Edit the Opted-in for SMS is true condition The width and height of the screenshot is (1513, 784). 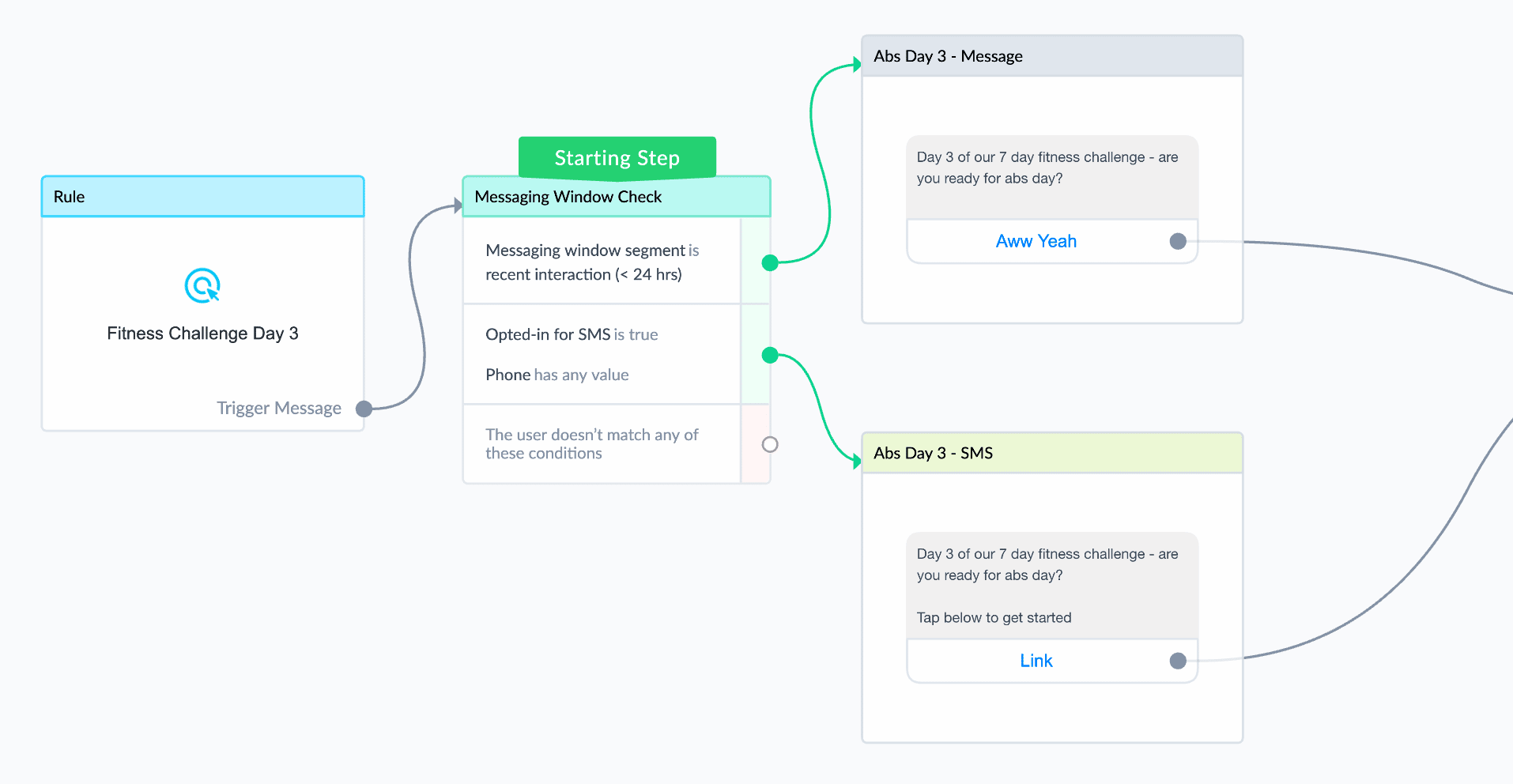(572, 334)
